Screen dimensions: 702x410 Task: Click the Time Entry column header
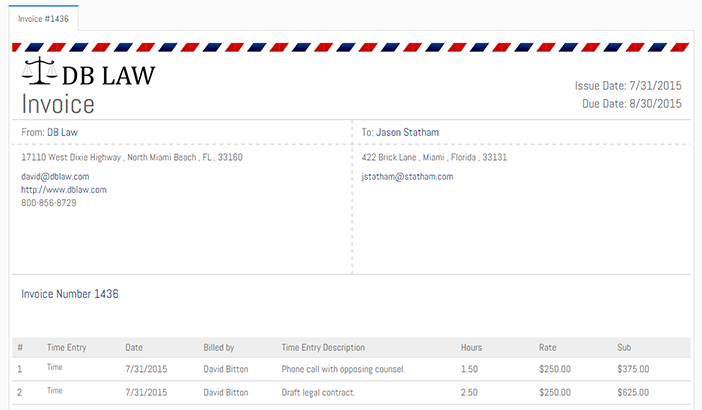tap(67, 348)
